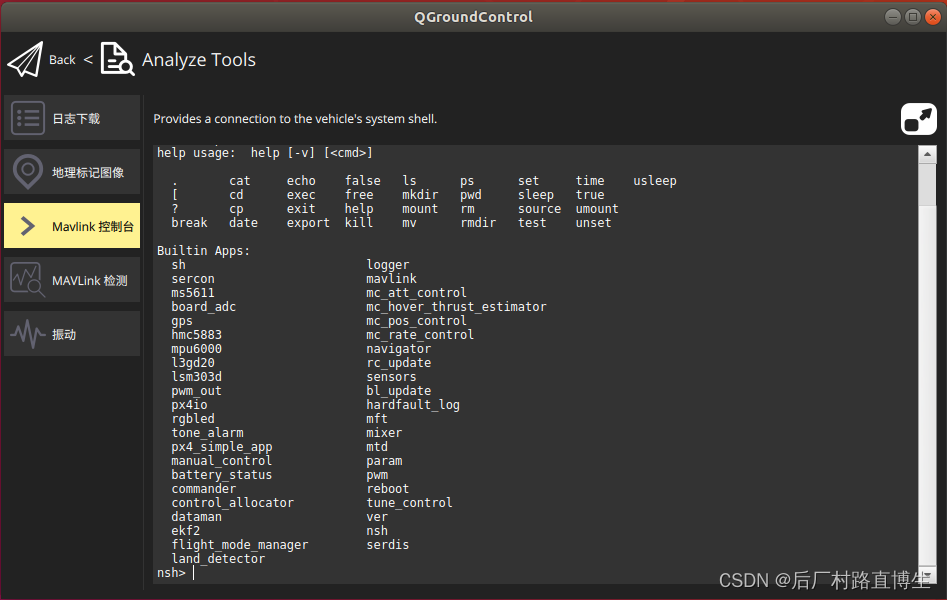This screenshot has height=600, width=947.
Task: Click the Analyze Tools magnifier document icon
Action: 117,60
